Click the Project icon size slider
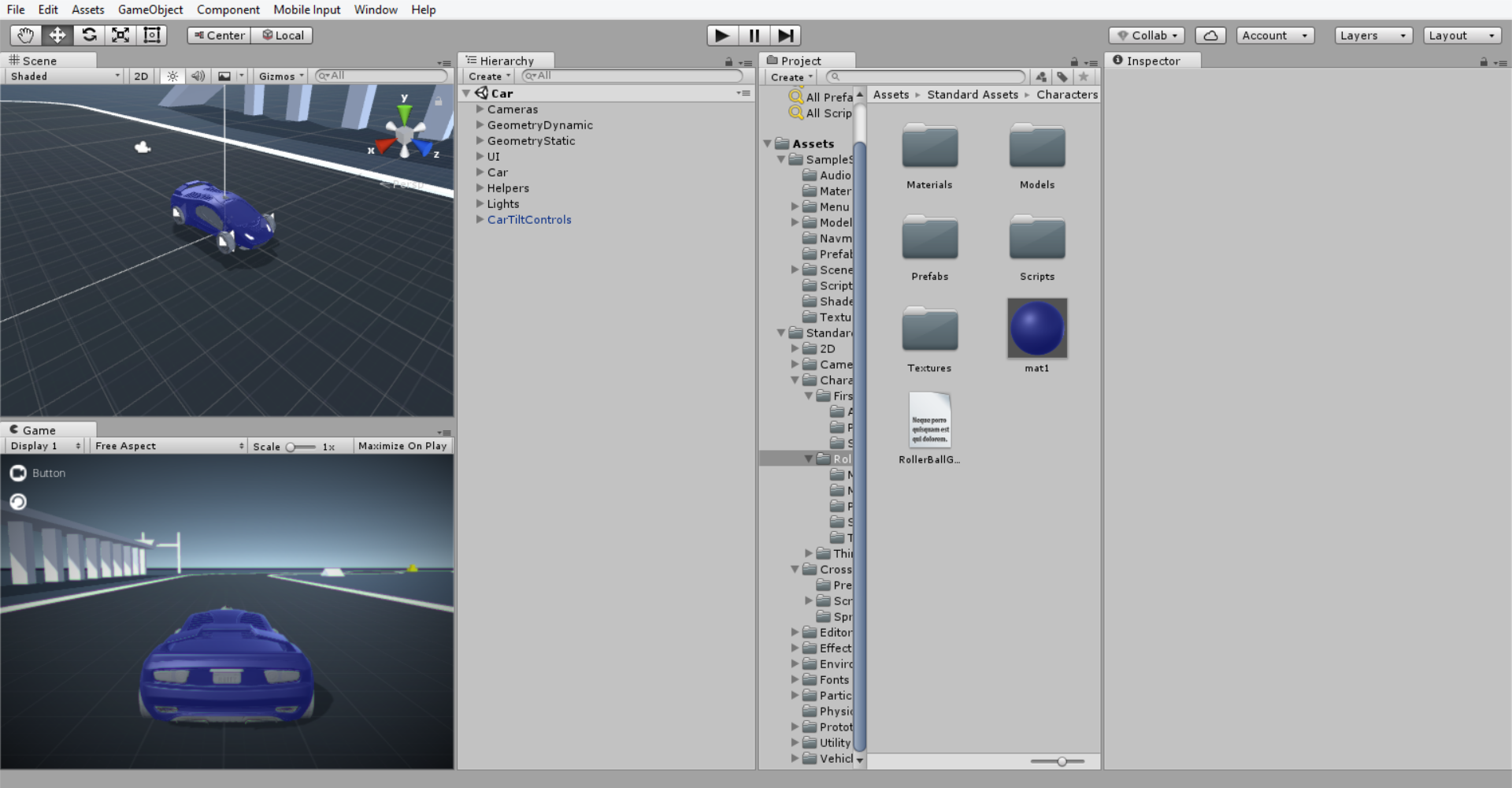 click(x=1062, y=761)
